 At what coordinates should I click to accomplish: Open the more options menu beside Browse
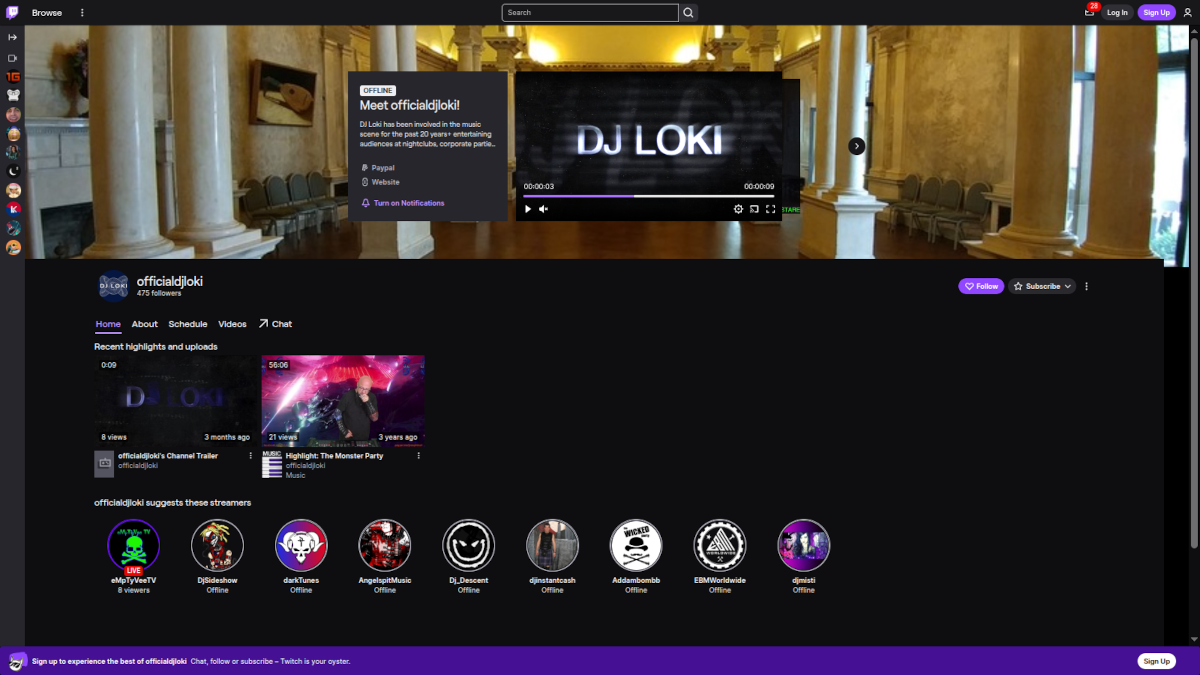click(82, 13)
